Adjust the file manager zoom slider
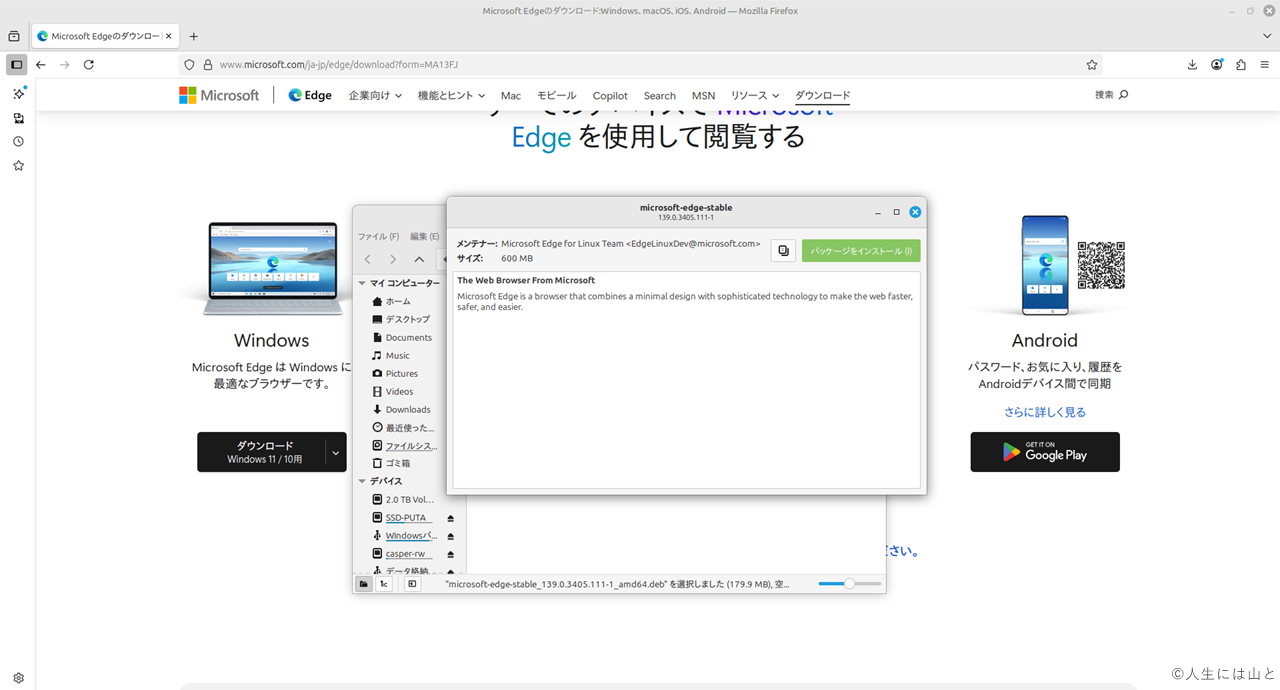This screenshot has width=1280, height=690. pos(849,584)
